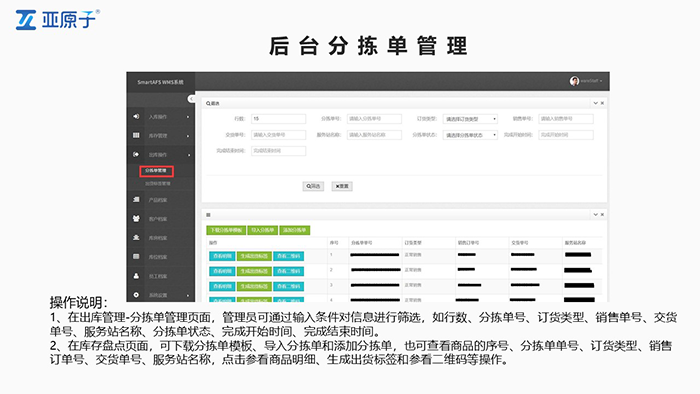Open the wareStaff user menu
Viewport: 700px width, 394px height.
591,81
